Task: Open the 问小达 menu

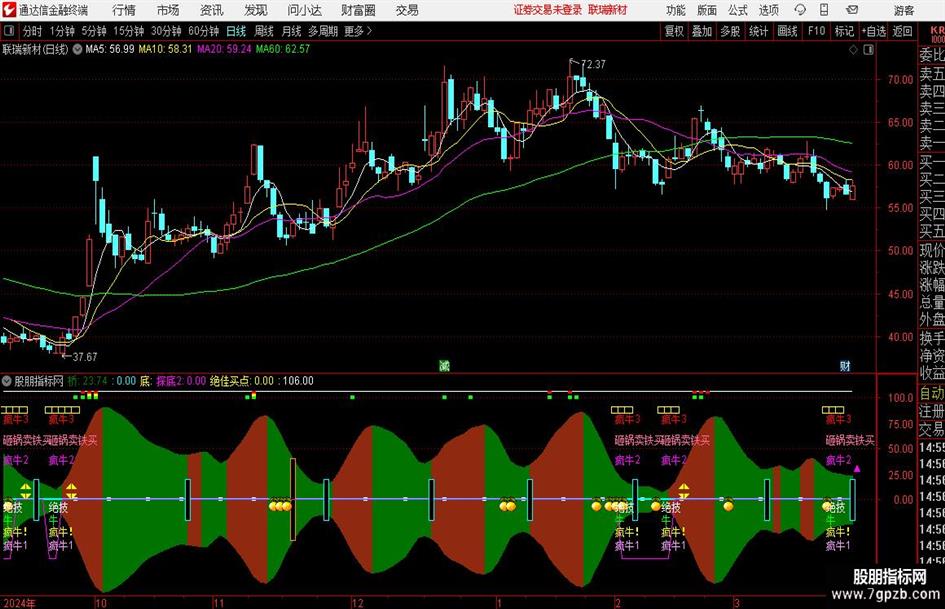Action: (304, 10)
